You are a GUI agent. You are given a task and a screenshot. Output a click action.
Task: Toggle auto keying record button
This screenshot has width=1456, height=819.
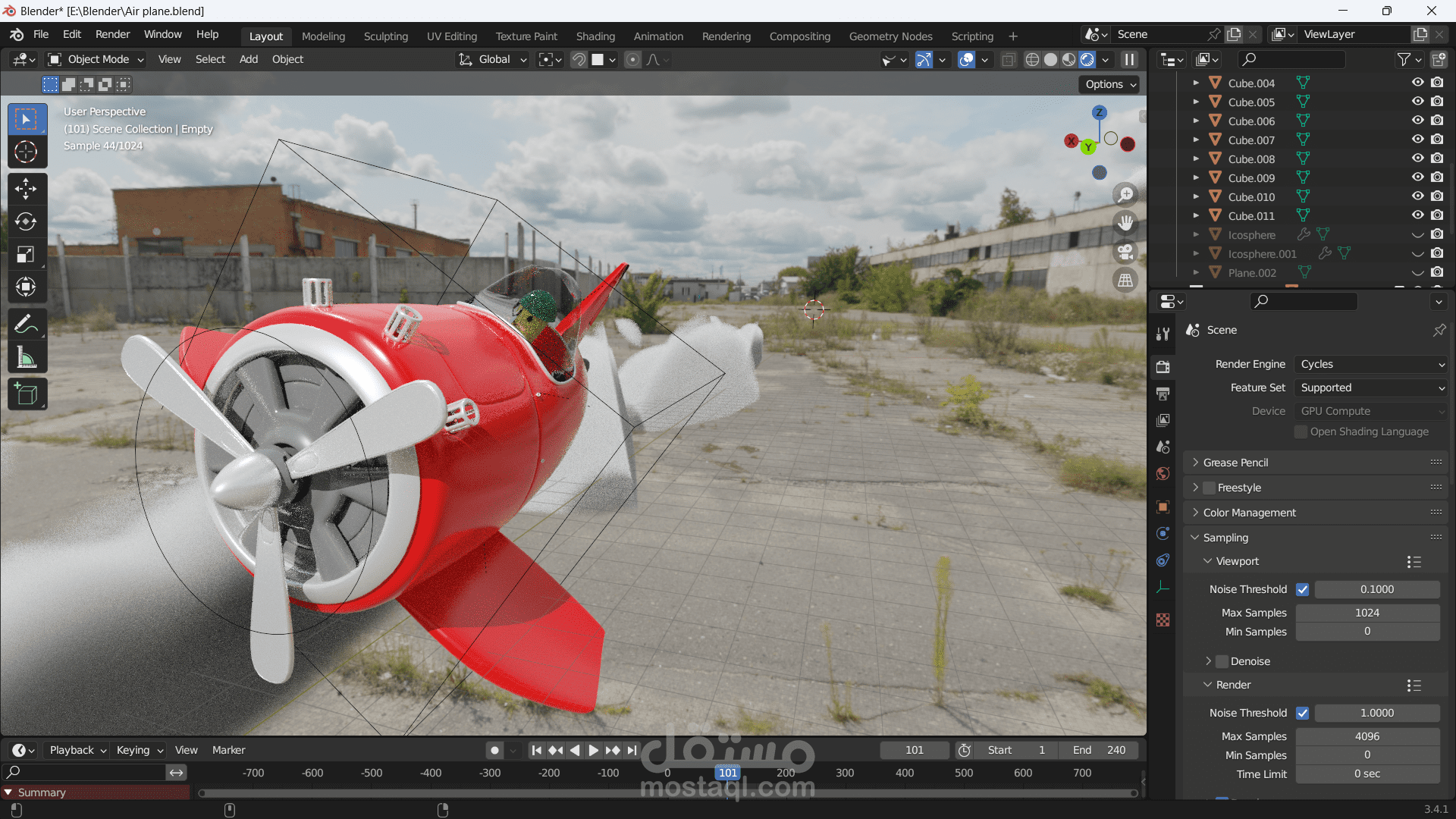pos(494,750)
